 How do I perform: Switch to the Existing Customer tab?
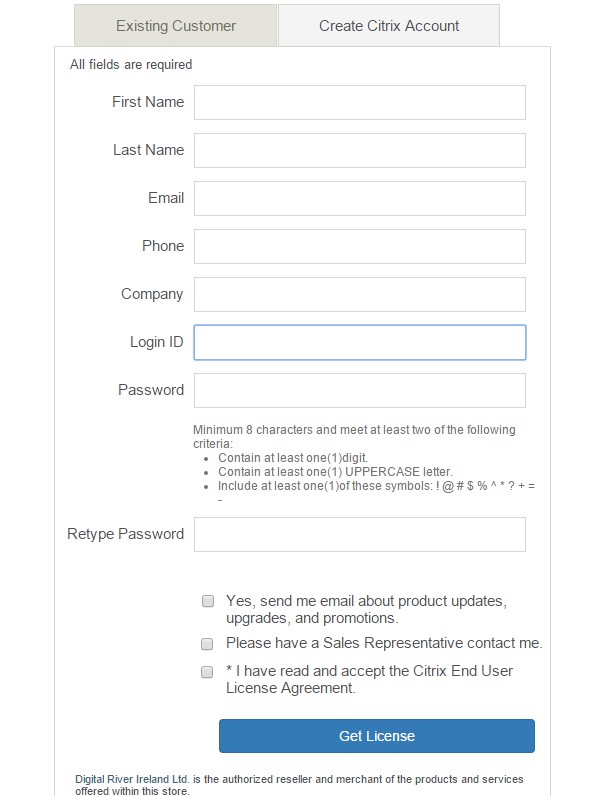click(176, 26)
